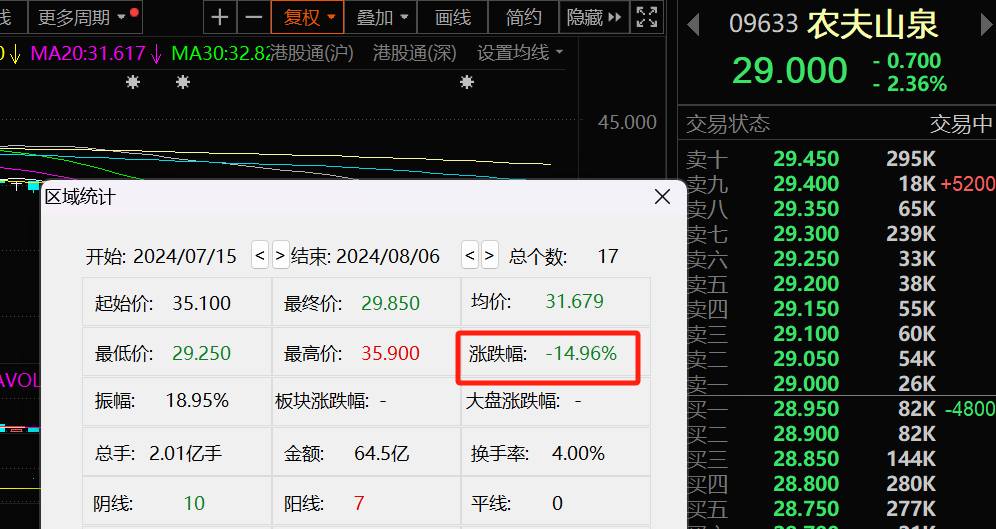Click the MA30 indicator label
The width and height of the screenshot is (996, 529).
click(x=222, y=53)
